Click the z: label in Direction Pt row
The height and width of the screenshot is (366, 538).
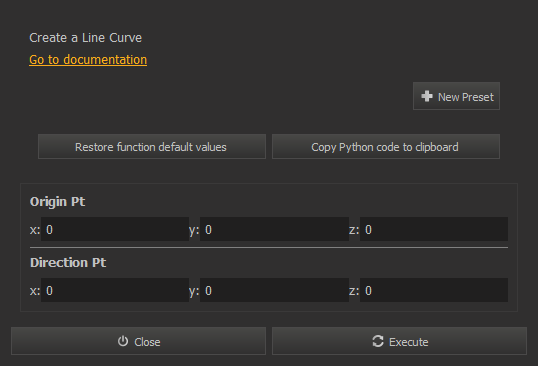[x=354, y=291]
